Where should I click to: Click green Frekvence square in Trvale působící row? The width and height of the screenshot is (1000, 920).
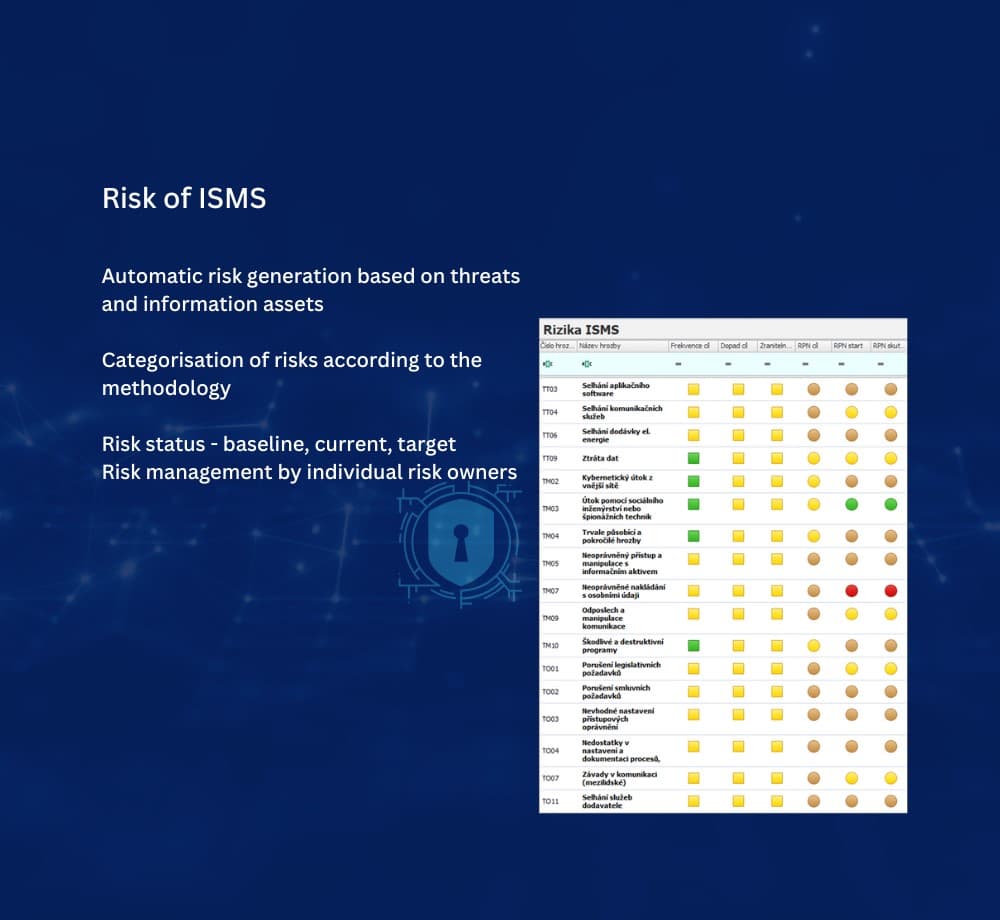click(694, 536)
